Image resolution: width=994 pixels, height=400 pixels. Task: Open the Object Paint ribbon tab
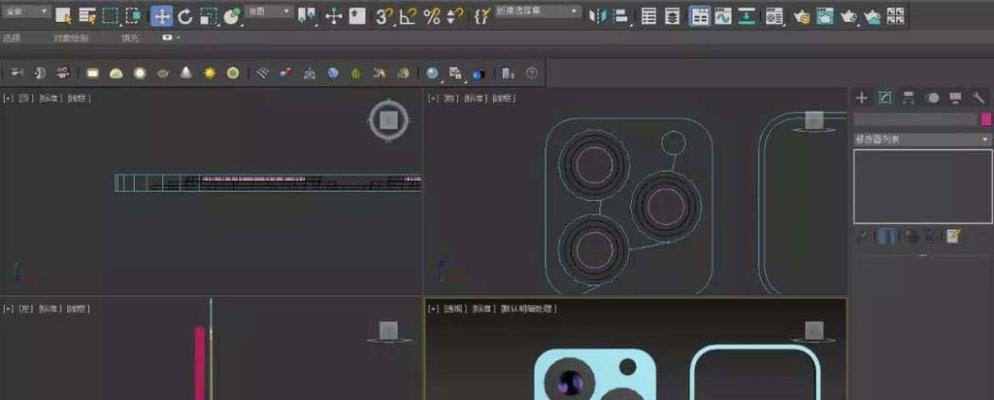(71, 38)
